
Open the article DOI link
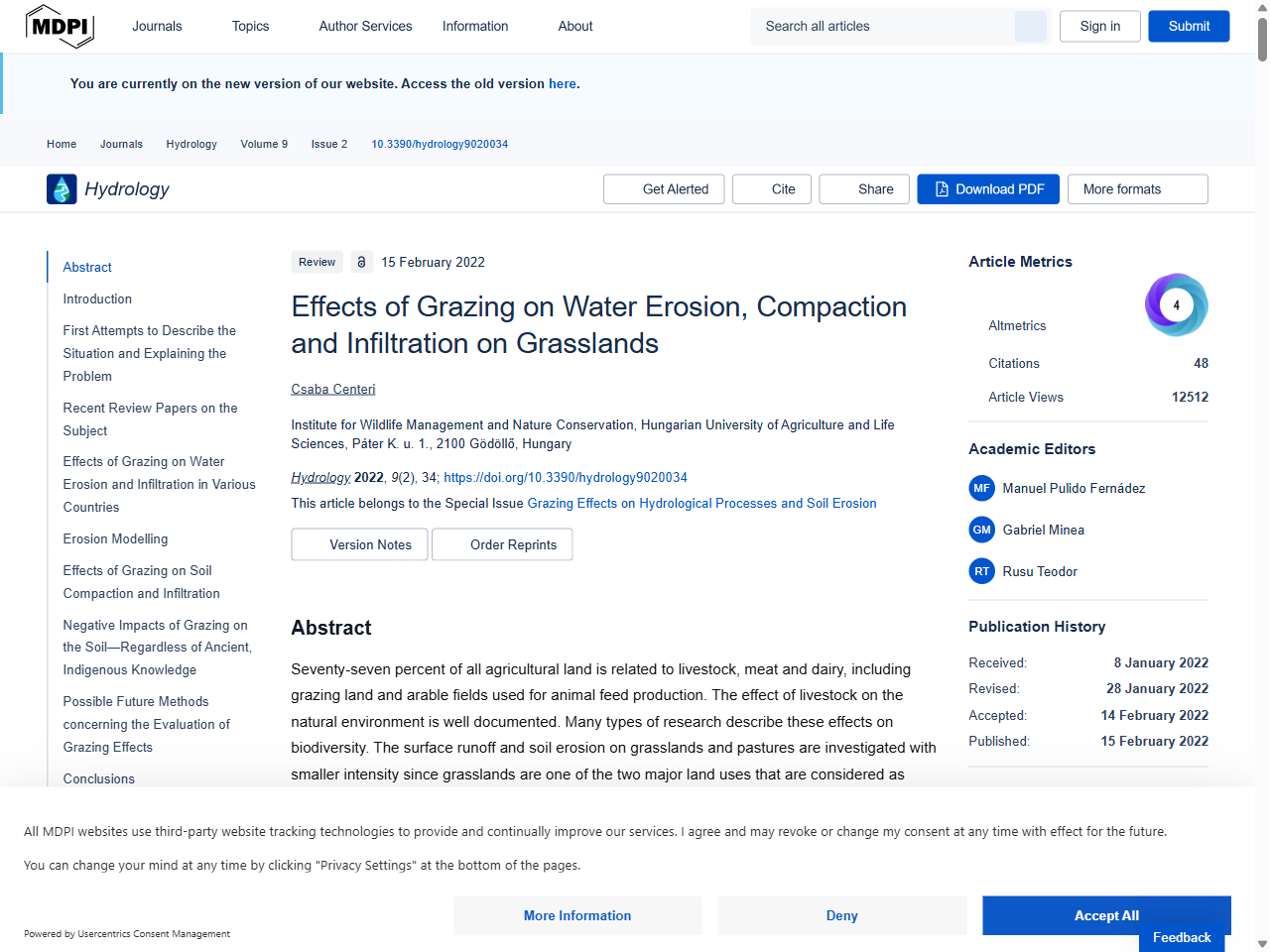pos(566,478)
